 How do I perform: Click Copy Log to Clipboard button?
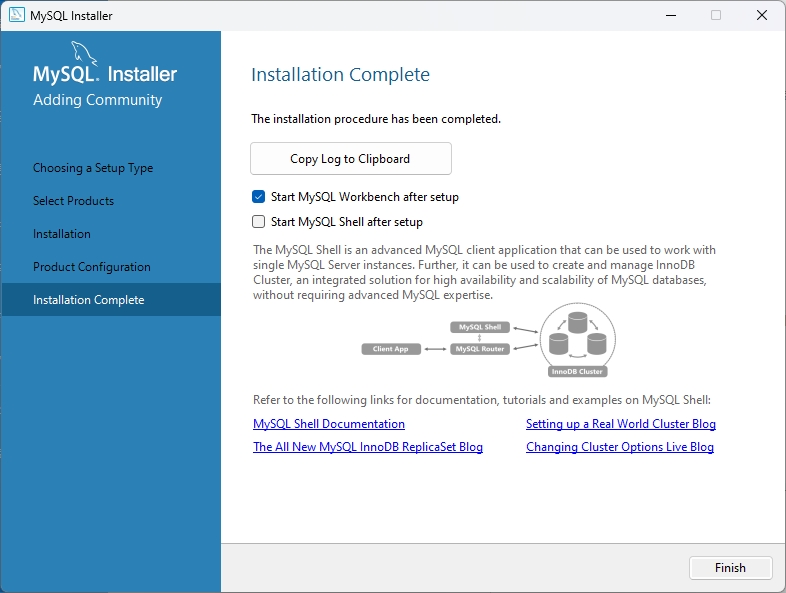[350, 158]
